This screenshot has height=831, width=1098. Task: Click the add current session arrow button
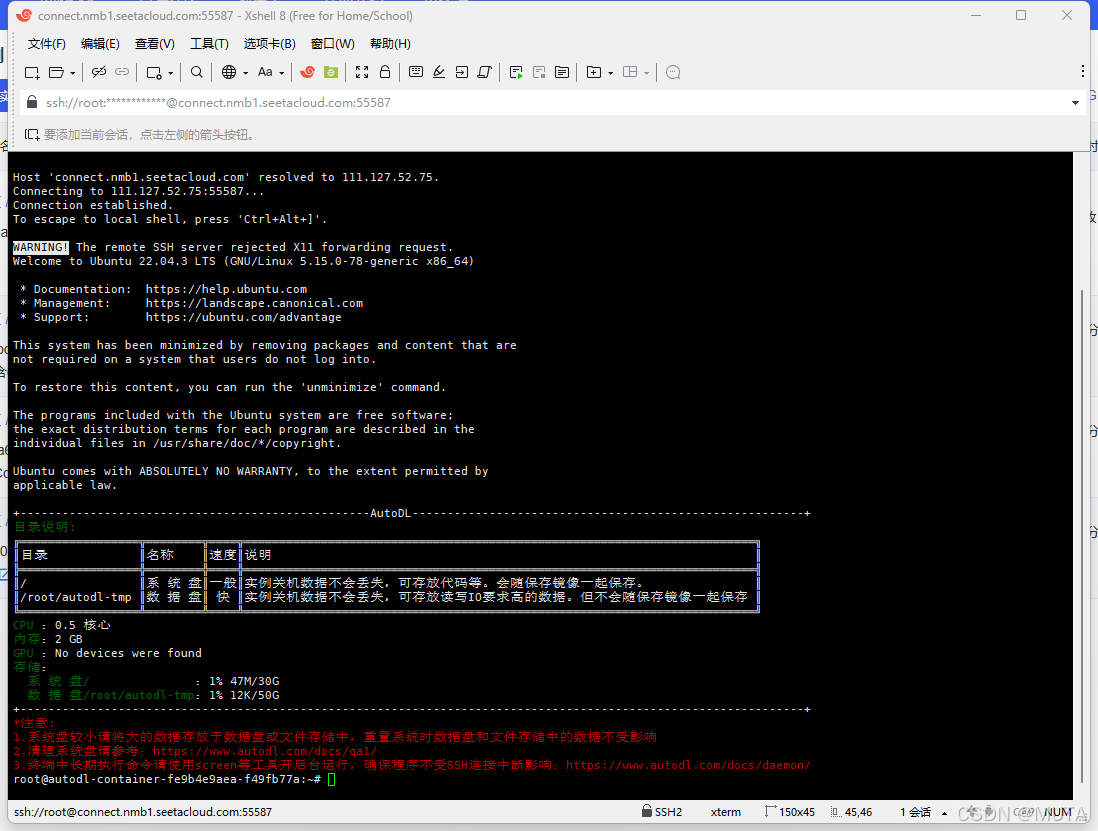tap(32, 134)
